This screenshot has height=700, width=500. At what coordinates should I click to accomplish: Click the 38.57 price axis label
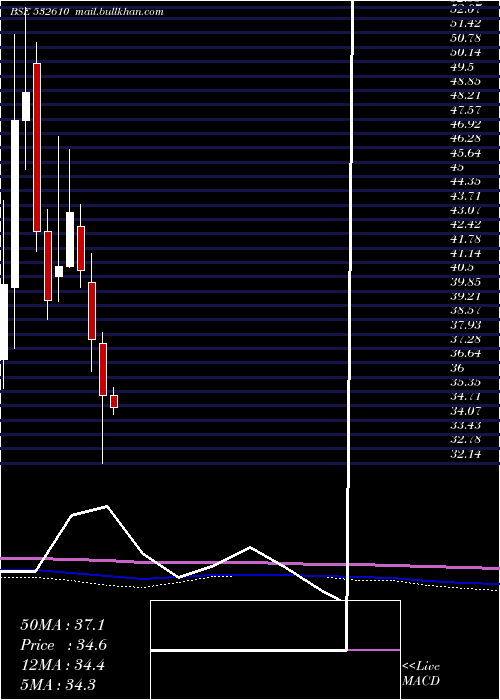pyautogui.click(x=466, y=310)
